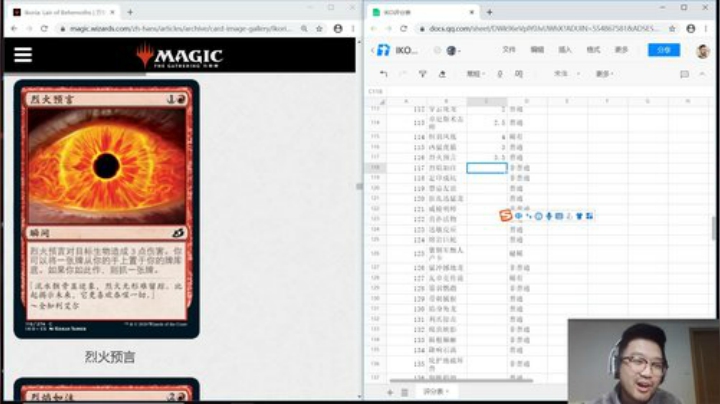Click the redo arrow in sheet toolbar
Viewport: 720px width, 404px height.
(x=403, y=74)
